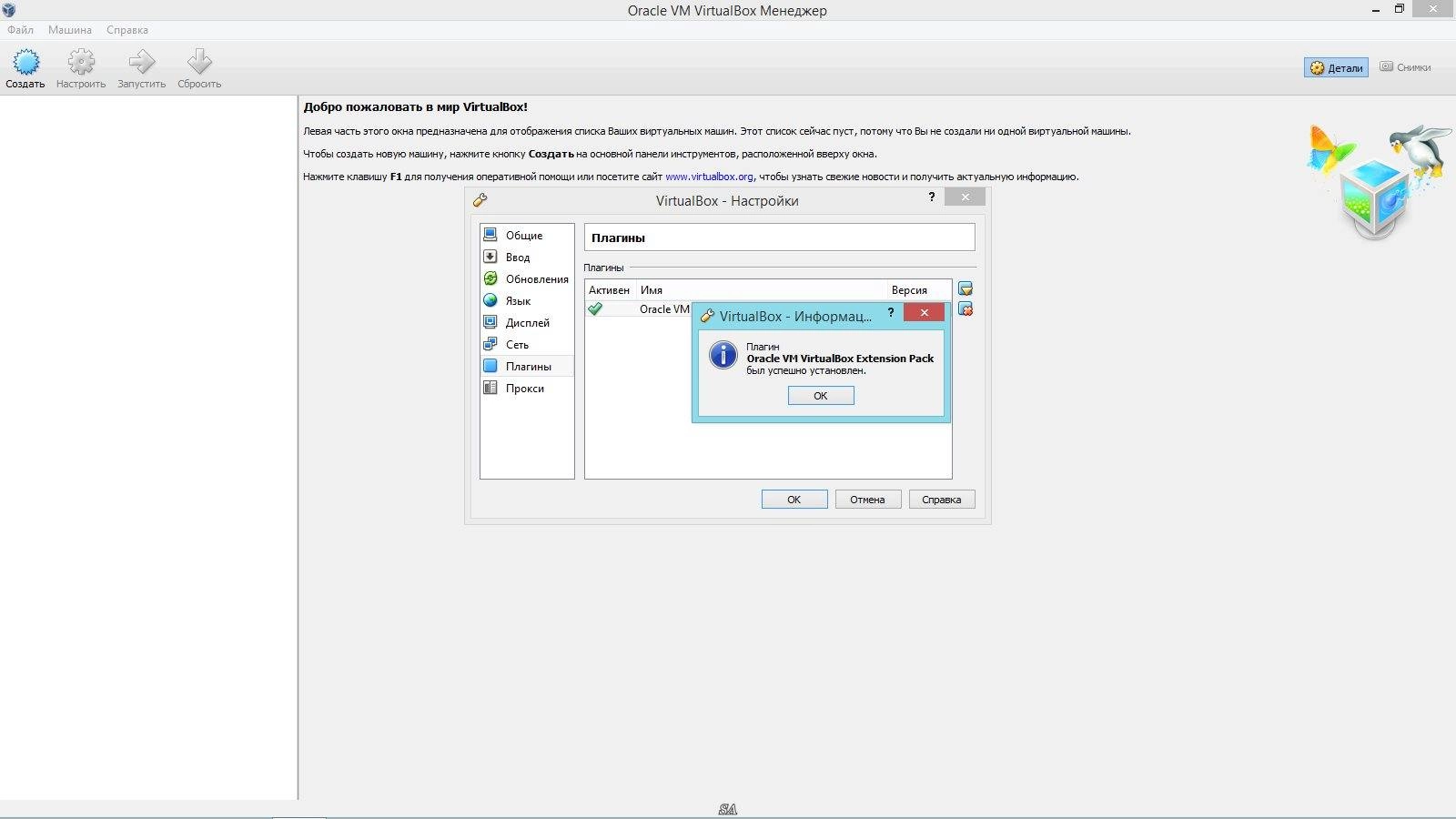
Task: Click the Сбросить down-arrow toolbar icon
Action: [199, 62]
